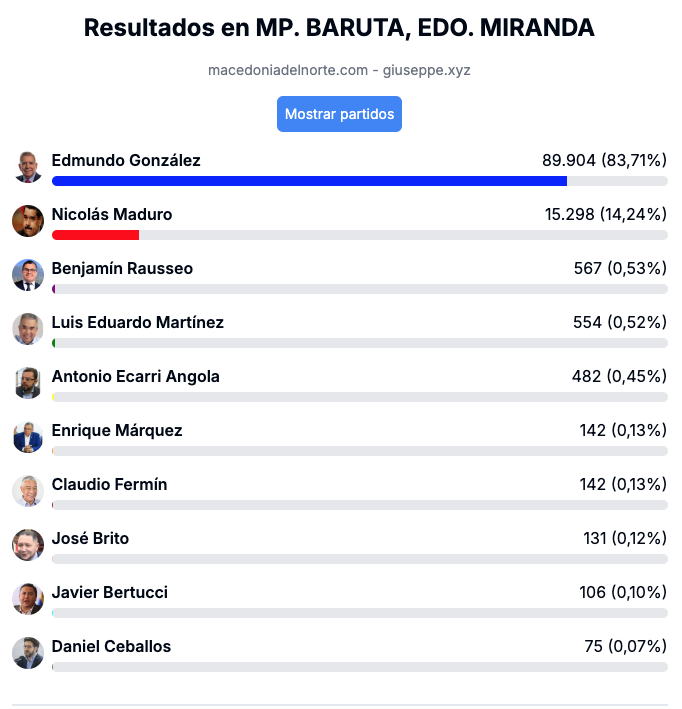
Task: Click the Resultados en MP. BARUTA heading
Action: [x=339, y=28]
